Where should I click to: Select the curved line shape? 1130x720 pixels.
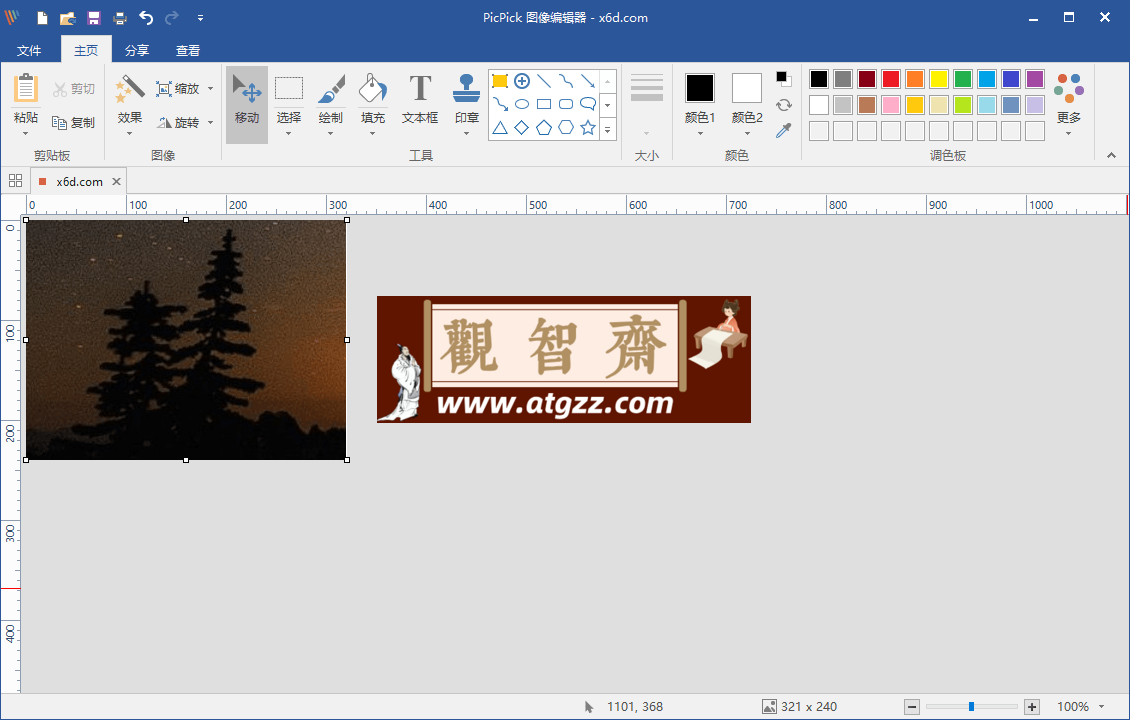click(566, 81)
